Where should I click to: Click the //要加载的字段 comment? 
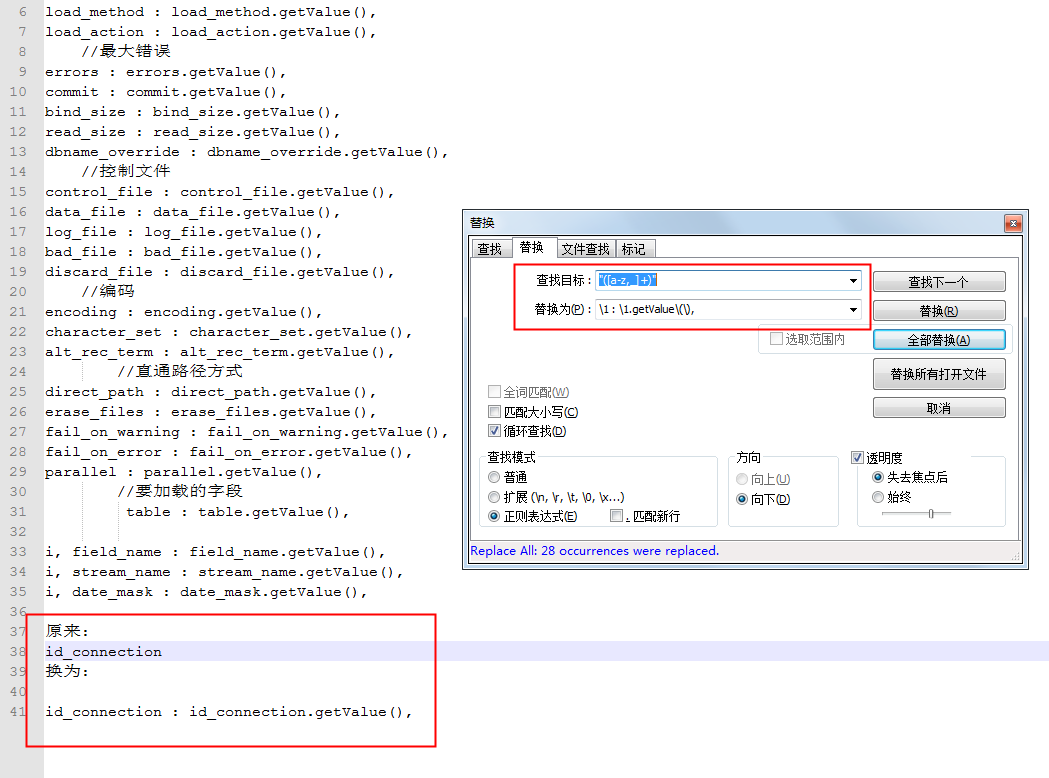pos(179,491)
